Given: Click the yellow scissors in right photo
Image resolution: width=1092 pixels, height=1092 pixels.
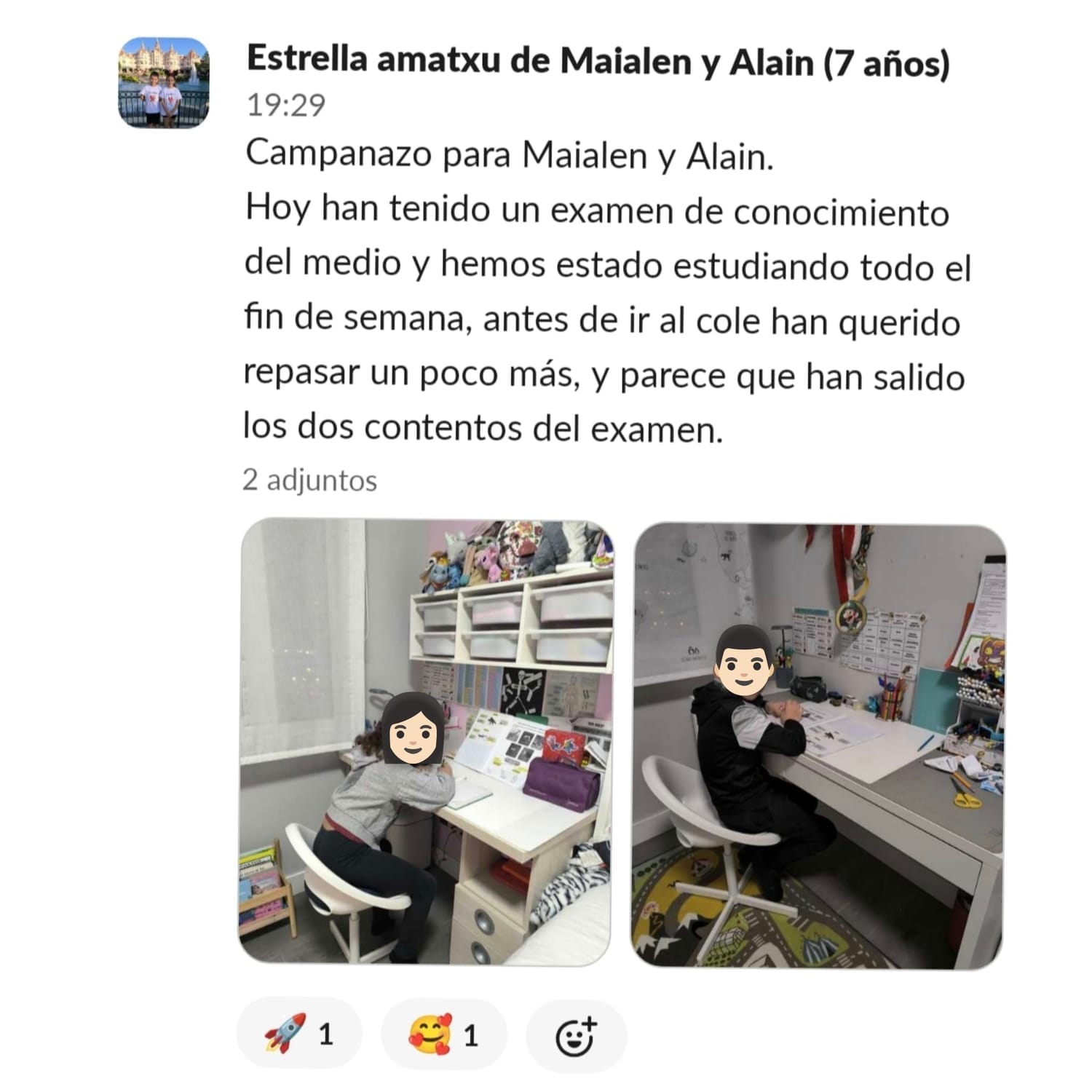Looking at the screenshot, I should pos(965,799).
